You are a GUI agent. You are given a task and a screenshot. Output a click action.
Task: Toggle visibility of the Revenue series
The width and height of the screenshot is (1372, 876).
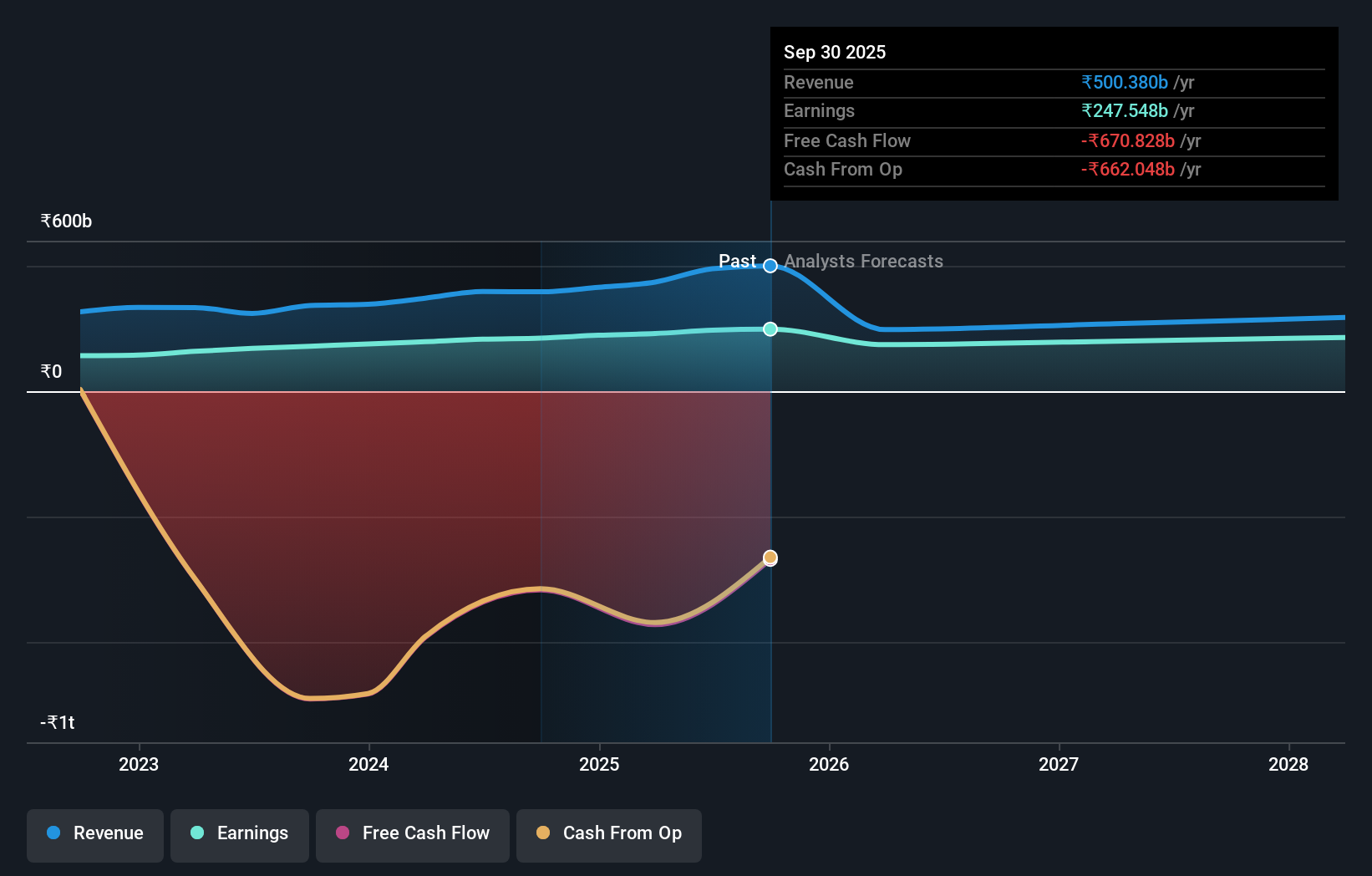(94, 833)
